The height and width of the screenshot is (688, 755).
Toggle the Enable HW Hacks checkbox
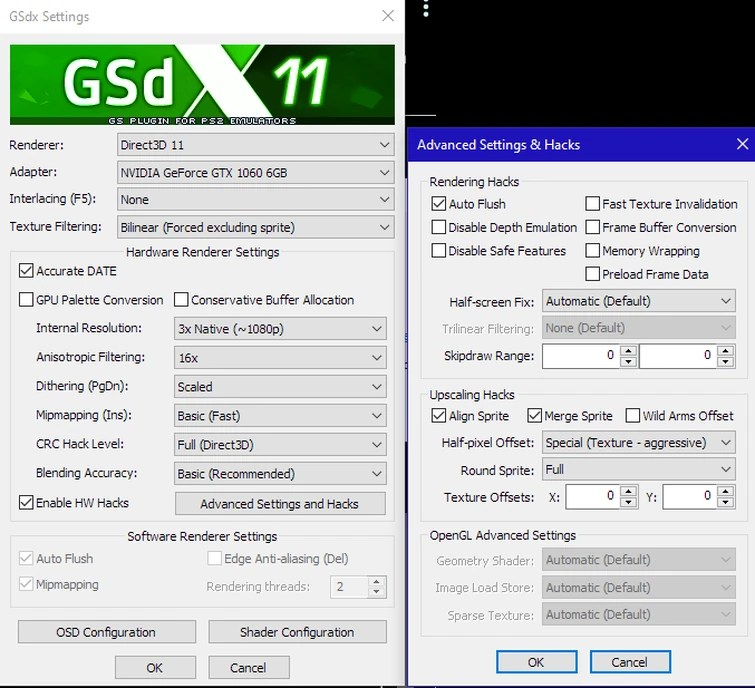click(x=26, y=503)
